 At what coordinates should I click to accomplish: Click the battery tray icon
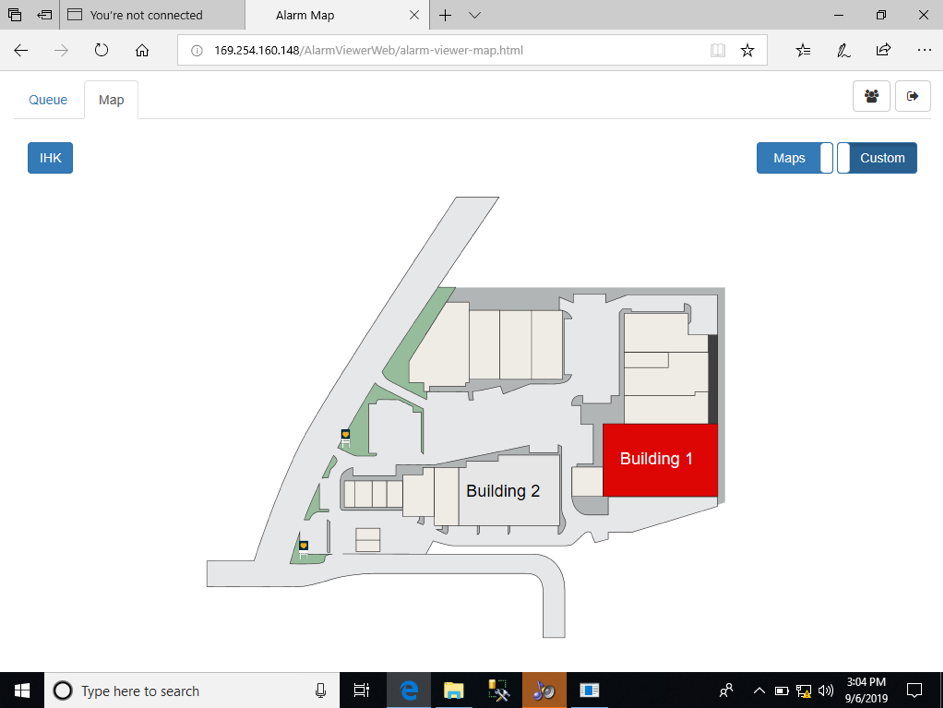pyautogui.click(x=781, y=691)
